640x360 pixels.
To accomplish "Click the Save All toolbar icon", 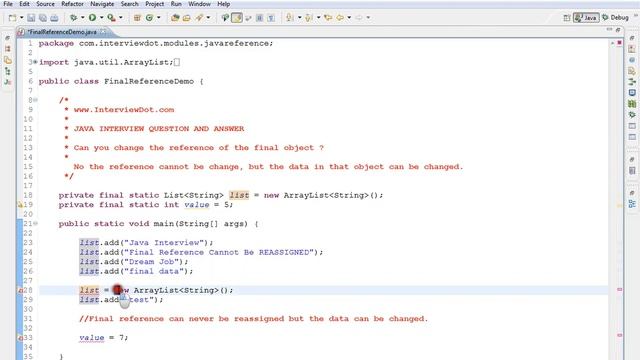I will pos(42,18).
